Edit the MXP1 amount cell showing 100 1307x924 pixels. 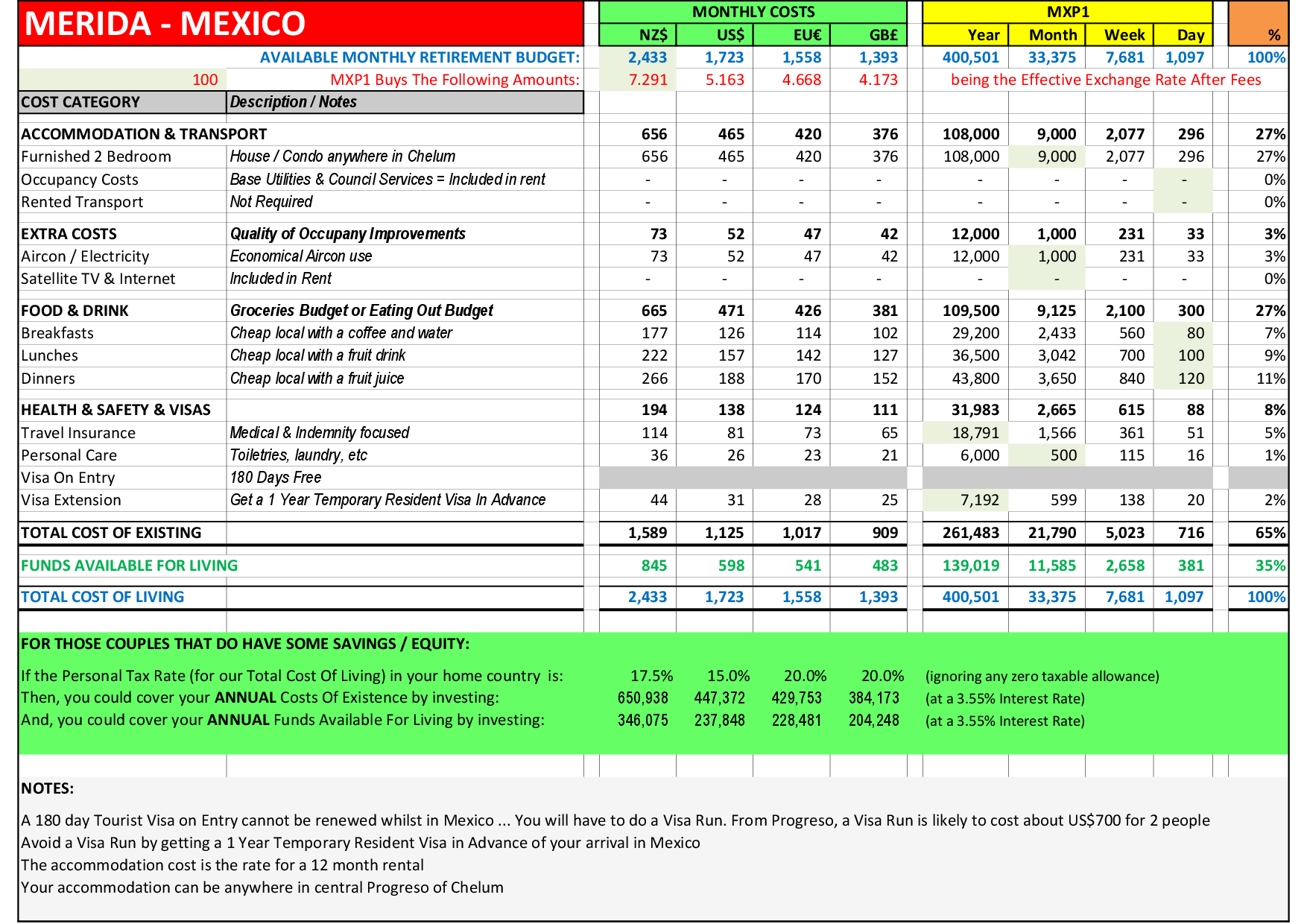[122, 80]
